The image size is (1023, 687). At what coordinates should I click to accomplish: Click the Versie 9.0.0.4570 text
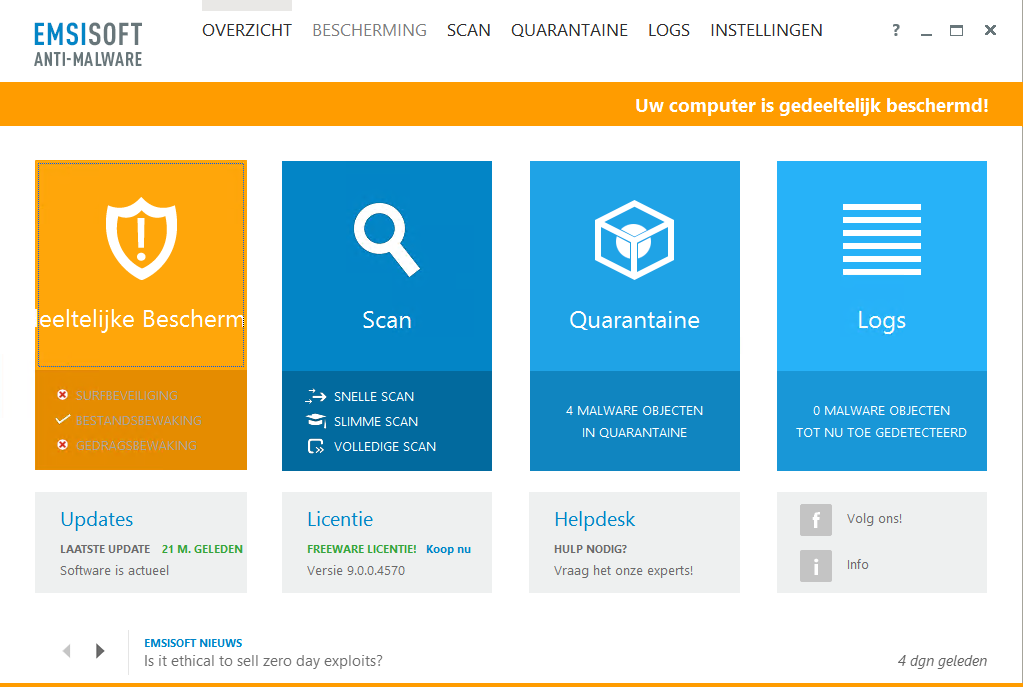point(356,570)
